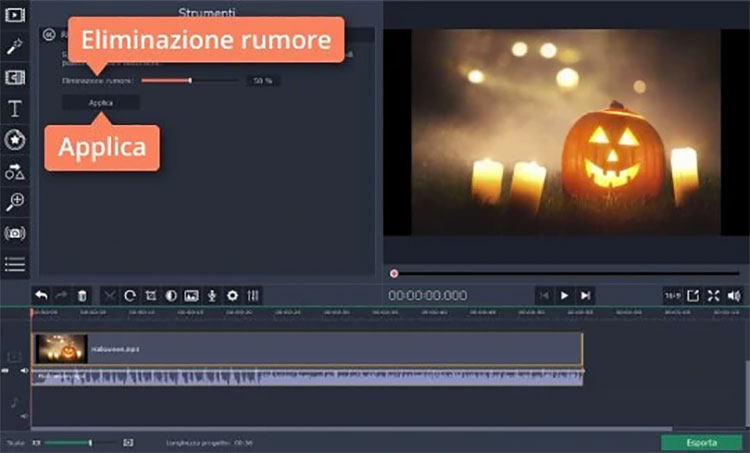
Task: Adjust the timeline scale zoom slider
Action: click(90, 442)
